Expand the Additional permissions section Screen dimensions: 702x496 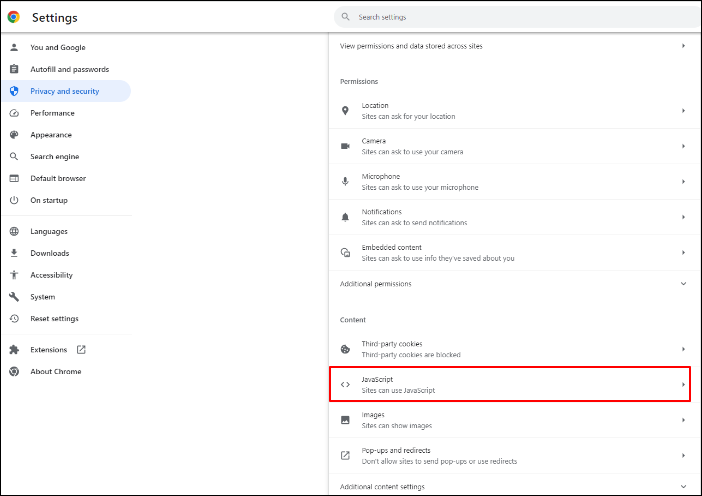(x=683, y=284)
